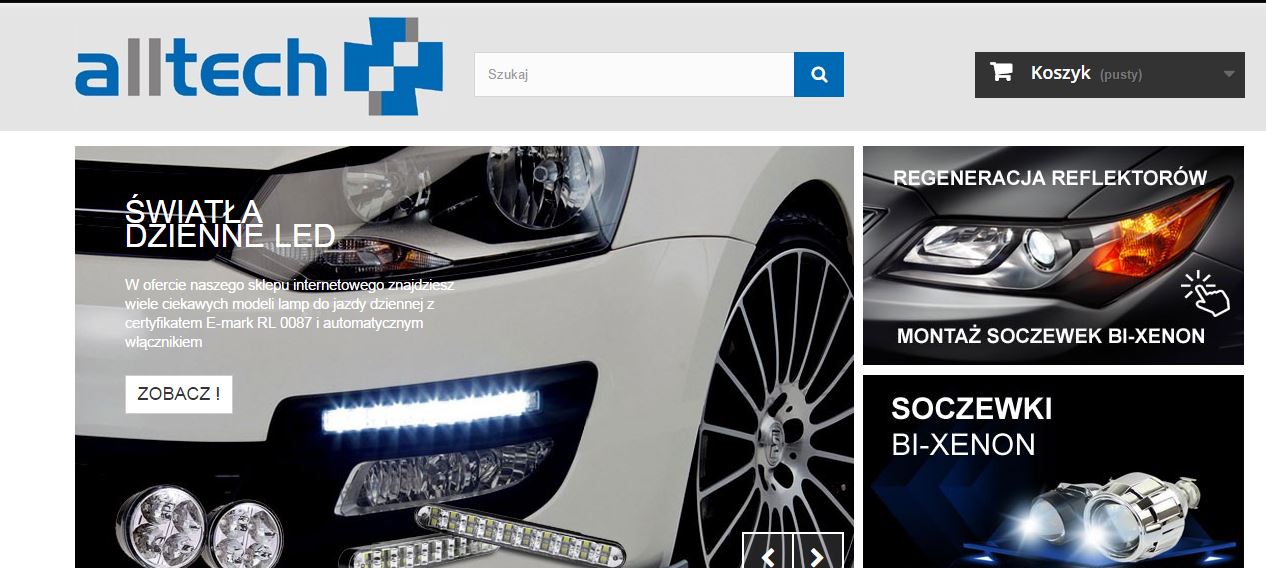Focus the Szukaj search field

pos(634,75)
